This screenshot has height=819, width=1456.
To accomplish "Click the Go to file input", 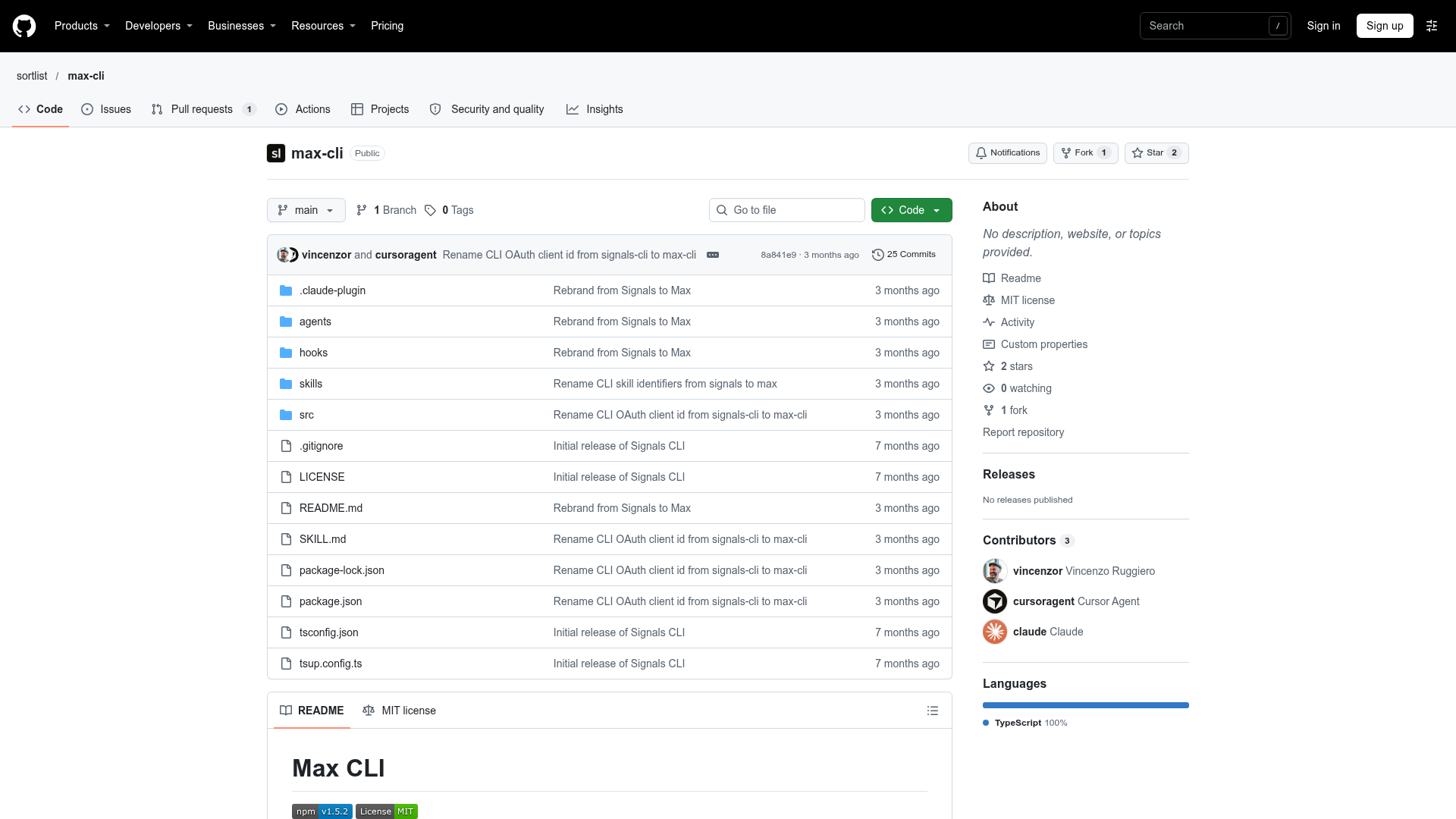I will pyautogui.click(x=787, y=210).
